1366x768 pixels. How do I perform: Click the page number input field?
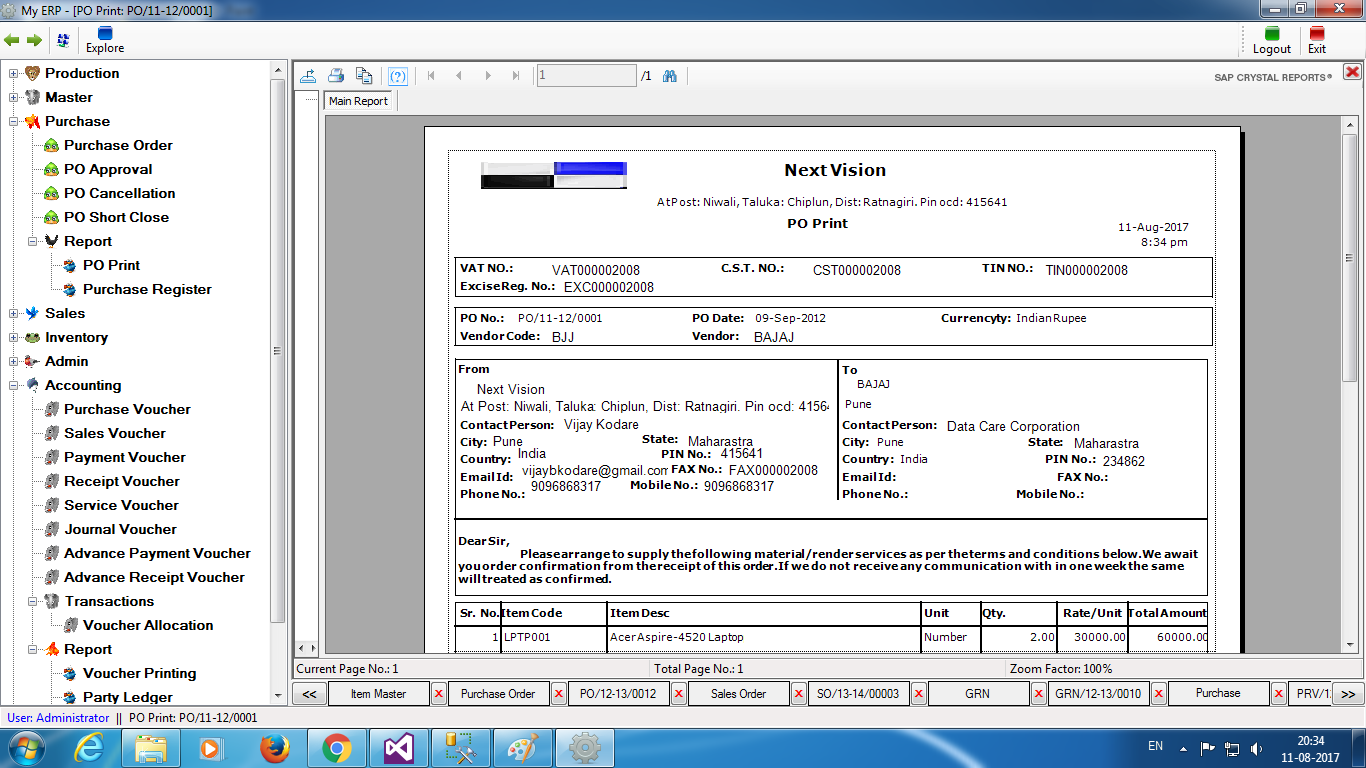click(x=586, y=76)
